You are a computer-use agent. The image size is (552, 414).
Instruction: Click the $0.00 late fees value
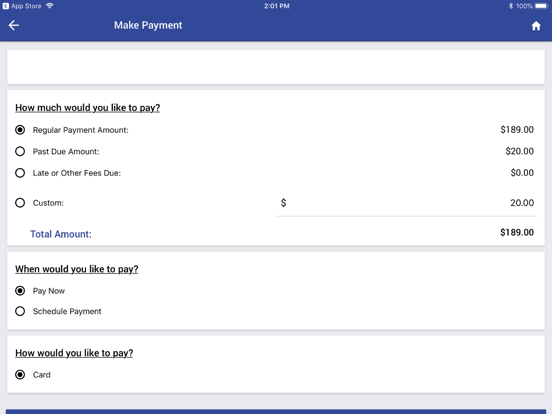522,172
